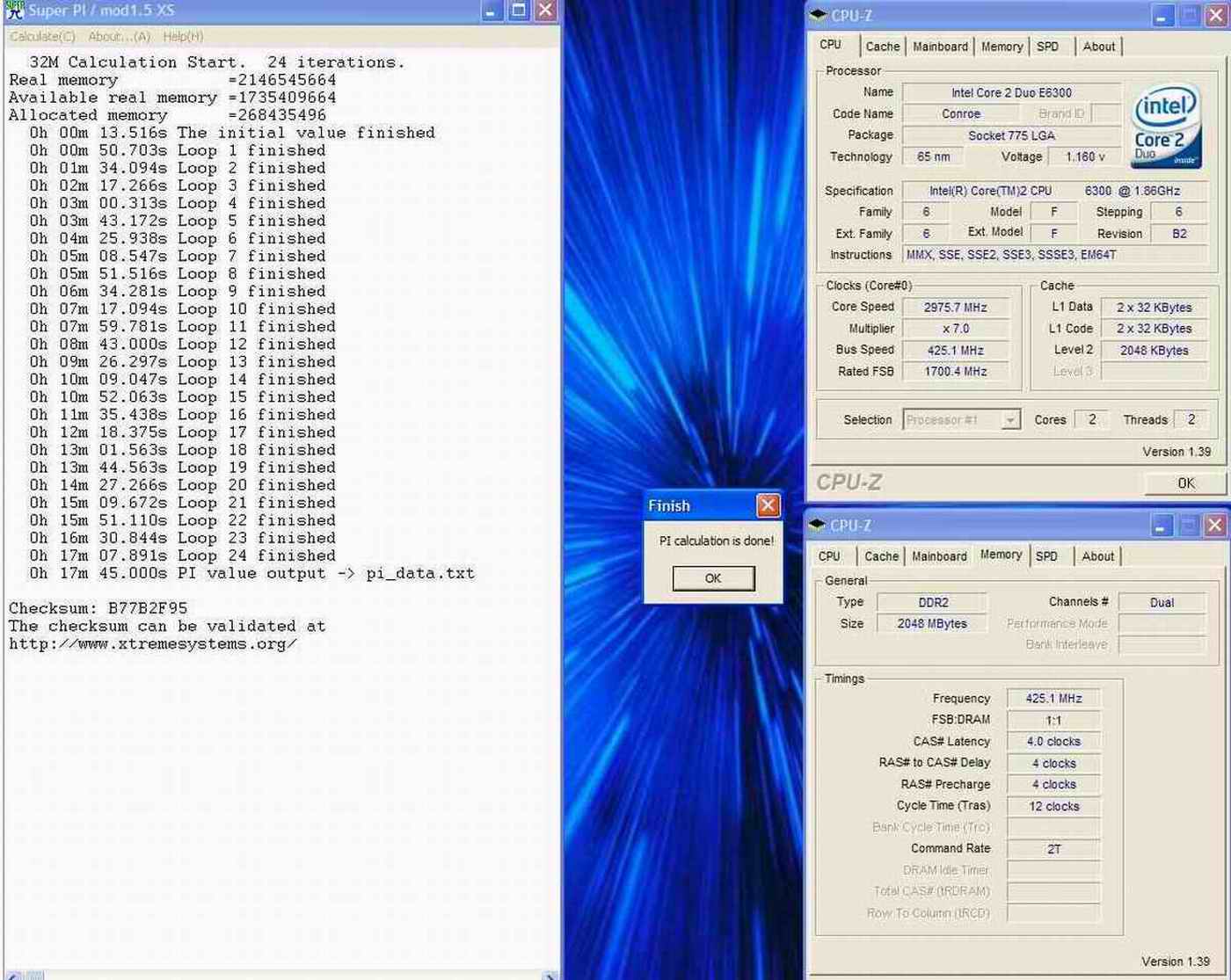1231x980 pixels.
Task: Select Memory tab in bottom CPU-Z window
Action: [x=1002, y=555]
